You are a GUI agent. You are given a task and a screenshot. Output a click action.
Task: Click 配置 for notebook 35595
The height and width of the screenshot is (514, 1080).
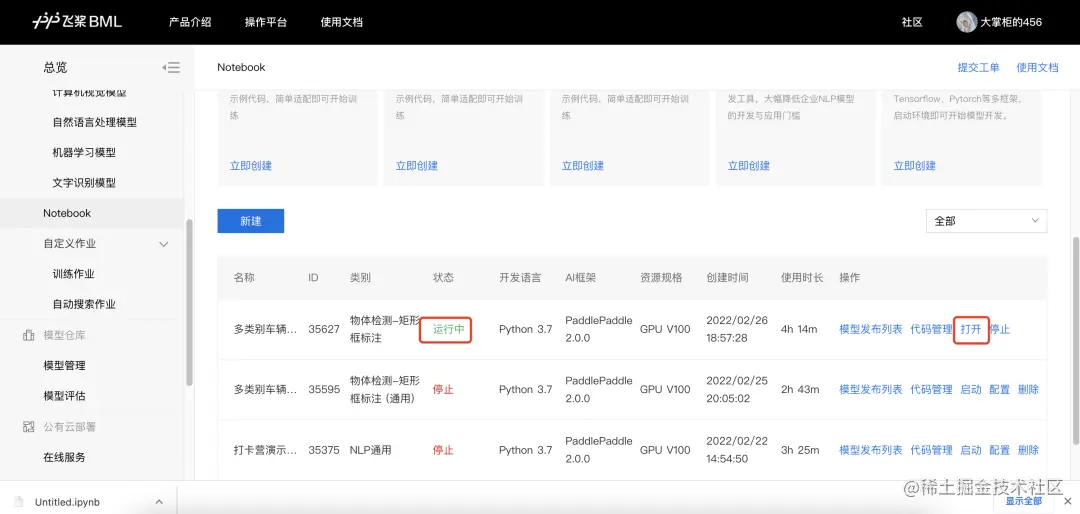point(1000,390)
